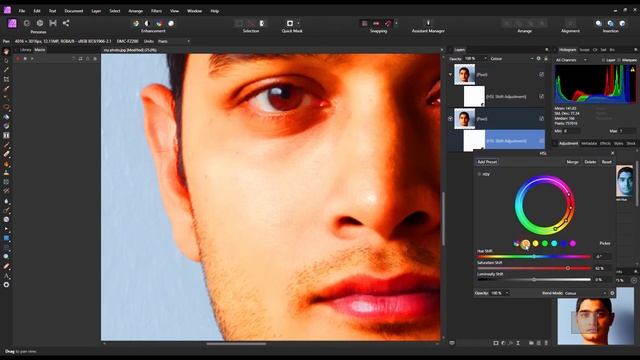
Task: Open the Metadata panel tab
Action: coord(589,143)
